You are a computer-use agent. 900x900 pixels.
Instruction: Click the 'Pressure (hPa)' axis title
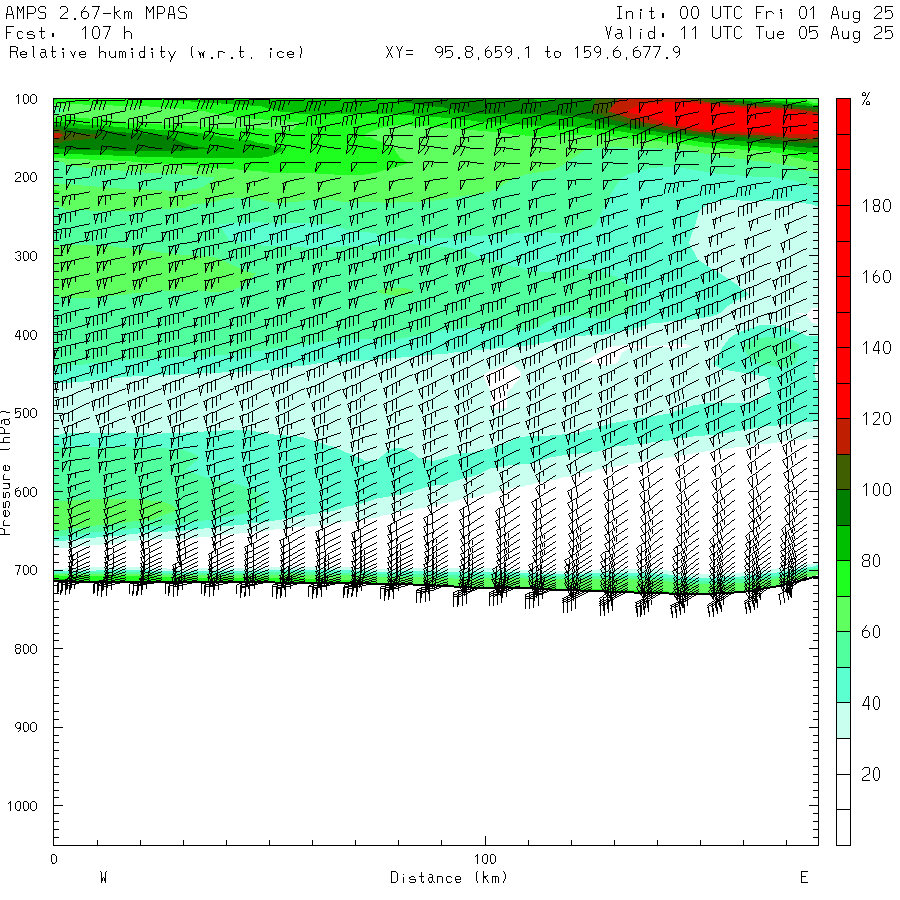coord(6,472)
